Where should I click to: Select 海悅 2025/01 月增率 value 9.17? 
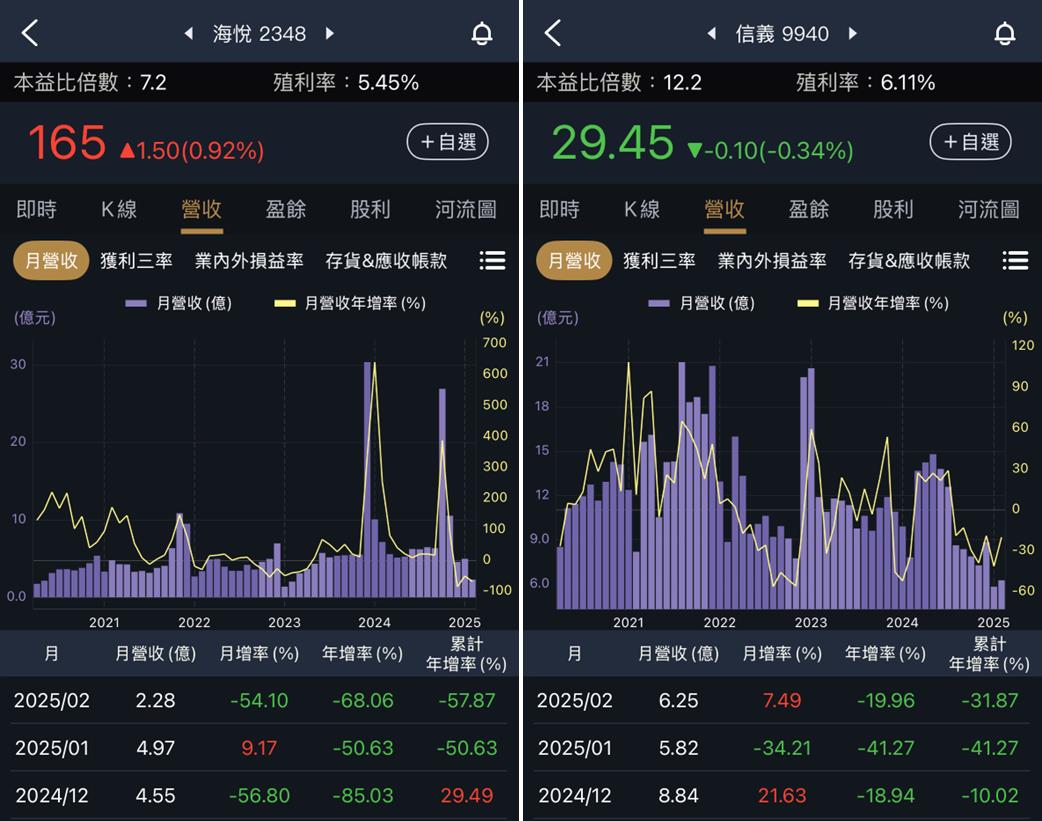coord(259,748)
